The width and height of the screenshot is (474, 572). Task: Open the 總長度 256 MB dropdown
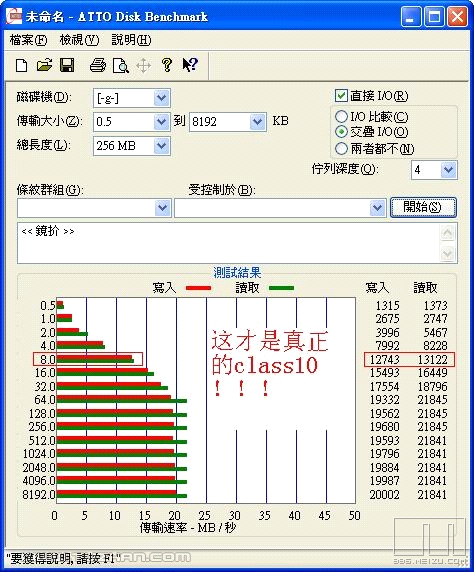click(x=161, y=146)
